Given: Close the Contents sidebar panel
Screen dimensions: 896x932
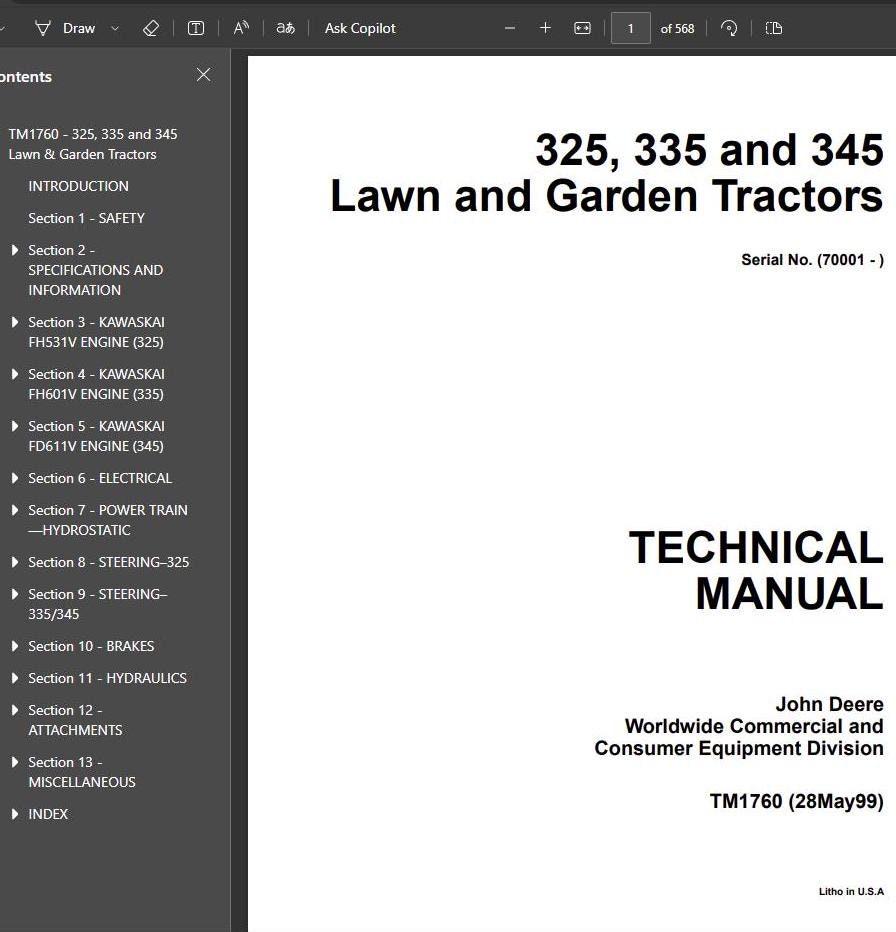Looking at the screenshot, I should click(204, 75).
